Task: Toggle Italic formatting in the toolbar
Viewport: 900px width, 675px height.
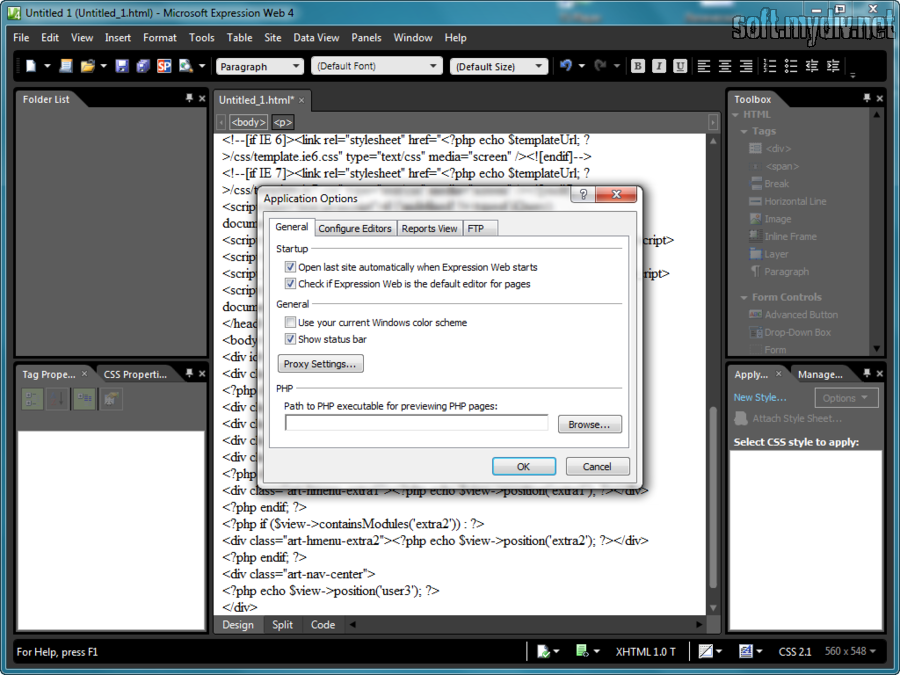Action: pyautogui.click(x=659, y=66)
